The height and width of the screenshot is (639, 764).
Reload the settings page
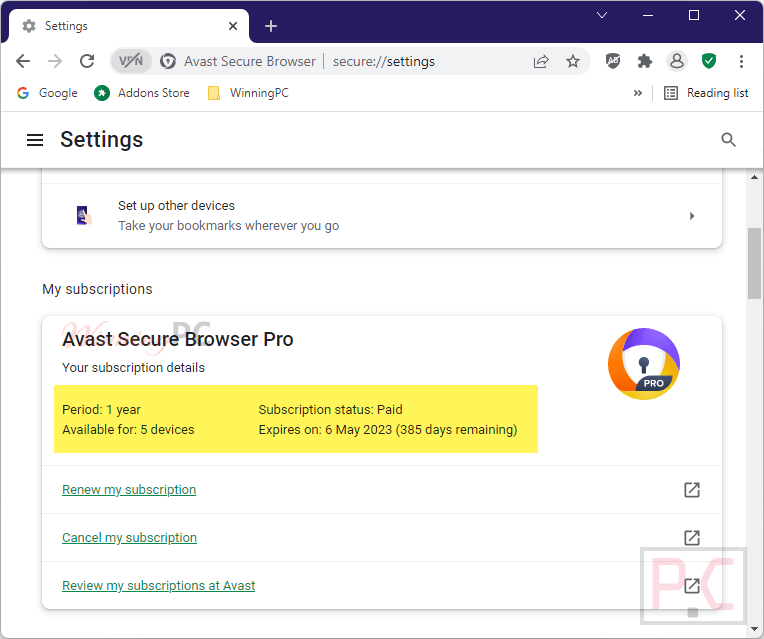[x=87, y=61]
